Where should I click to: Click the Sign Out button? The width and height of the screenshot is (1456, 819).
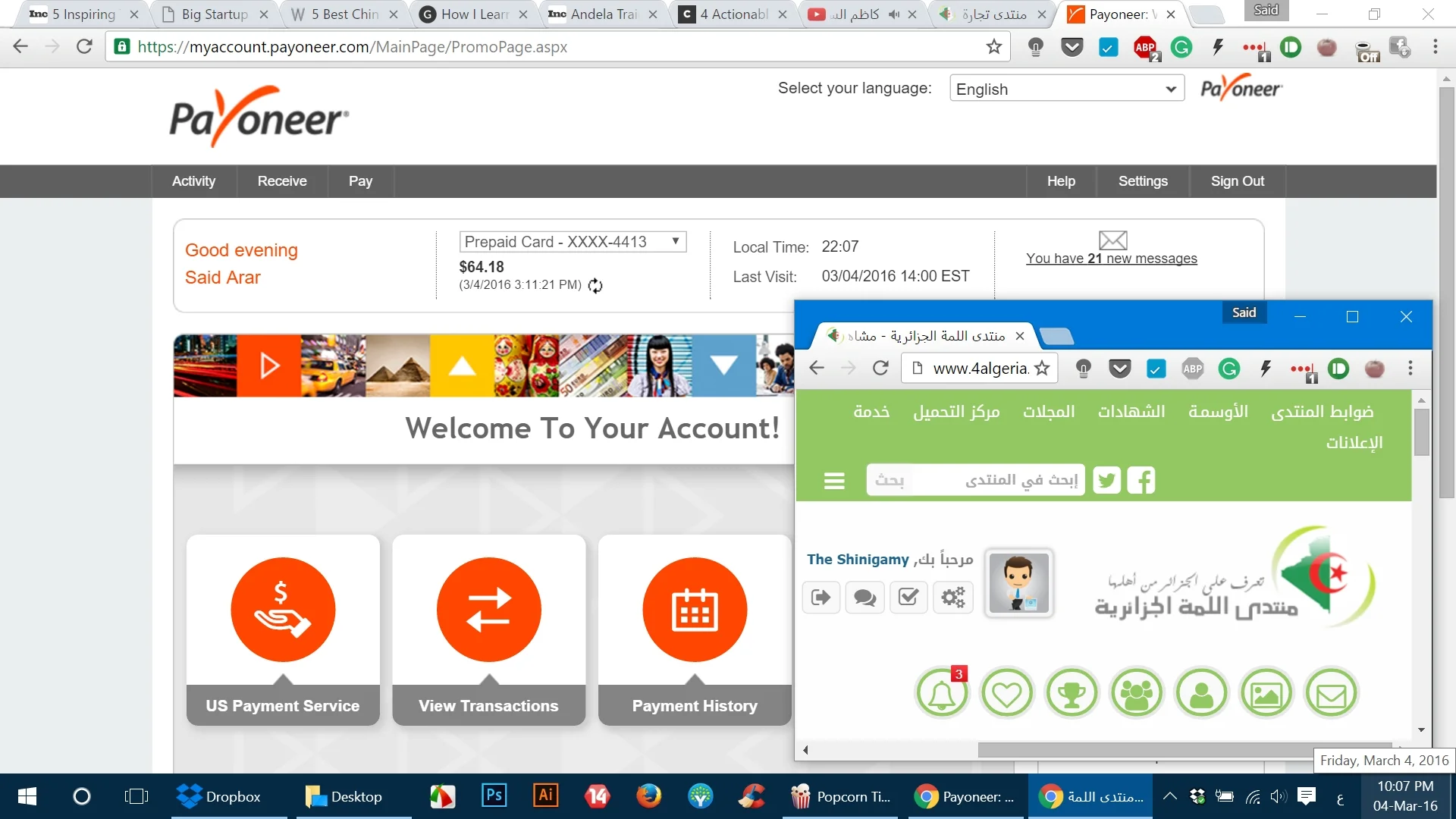(1237, 181)
